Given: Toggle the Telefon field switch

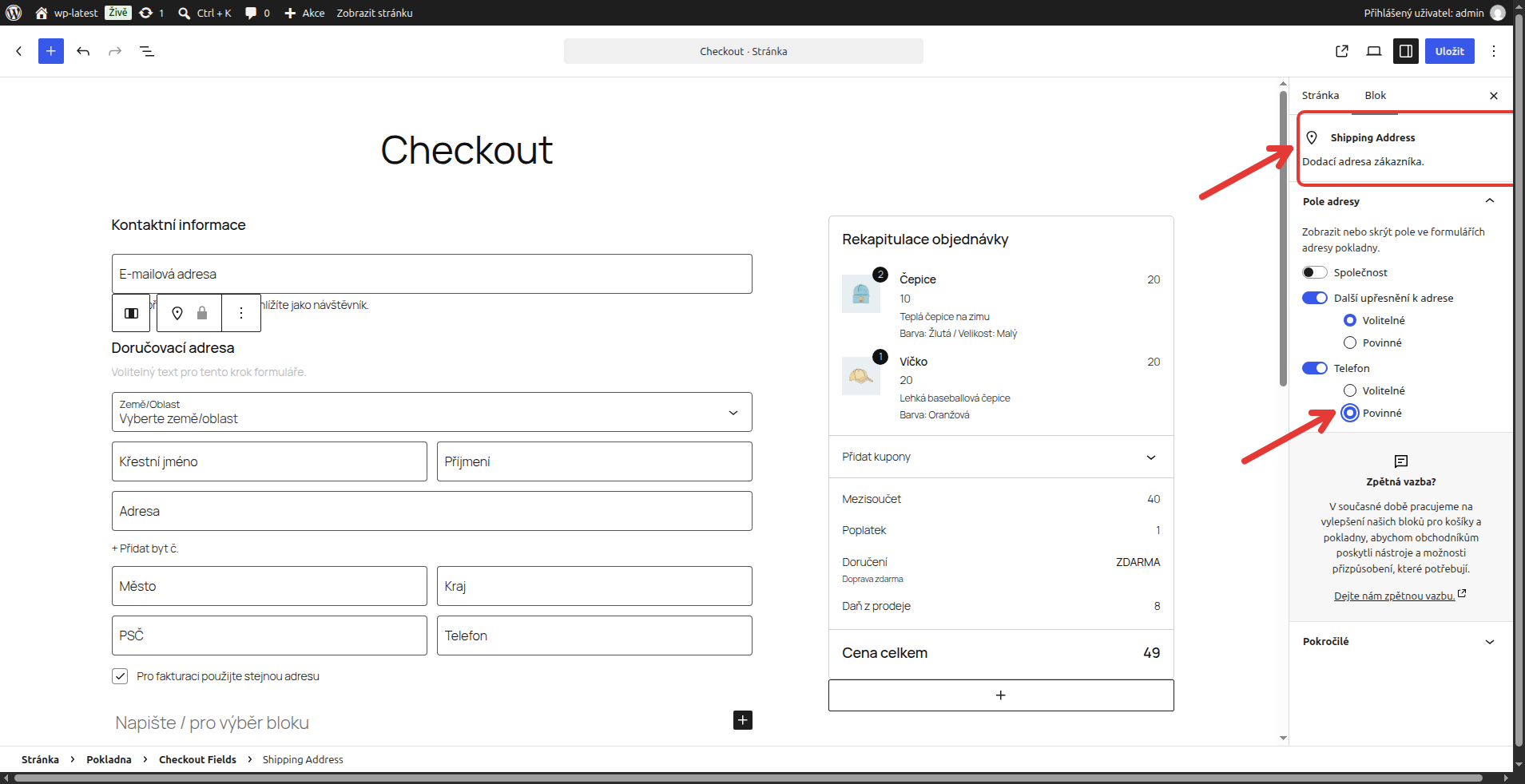Looking at the screenshot, I should [1315, 368].
